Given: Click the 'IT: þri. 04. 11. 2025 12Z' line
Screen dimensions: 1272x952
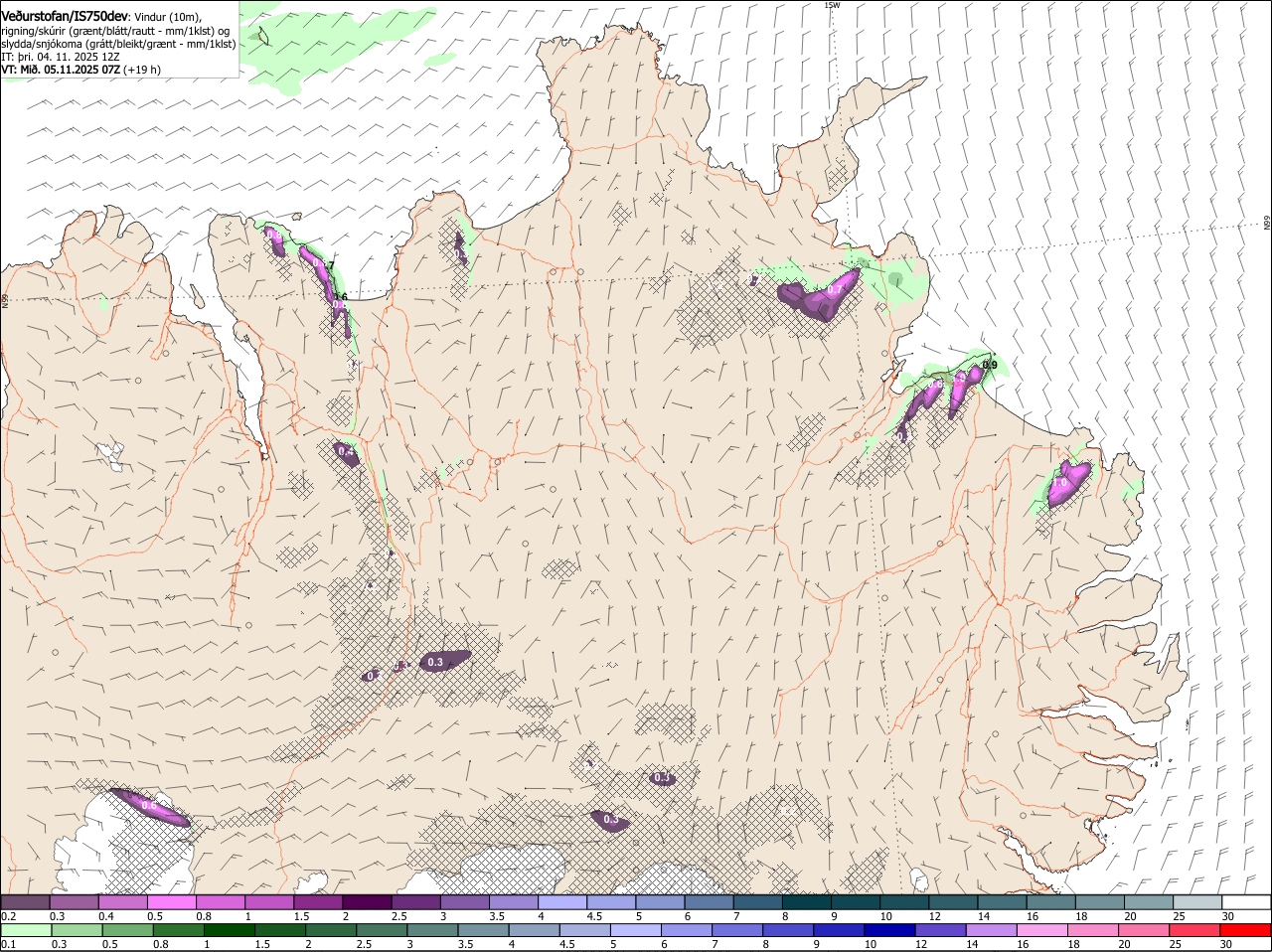Looking at the screenshot, I should click(x=61, y=57).
